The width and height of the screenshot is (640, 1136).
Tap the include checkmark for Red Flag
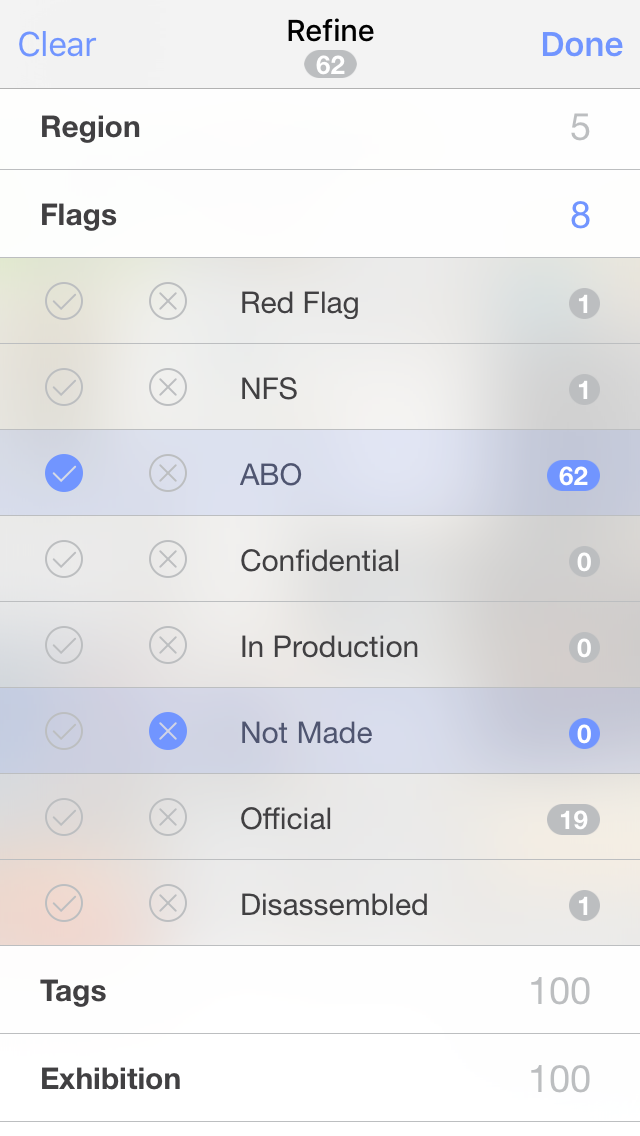[64, 301]
